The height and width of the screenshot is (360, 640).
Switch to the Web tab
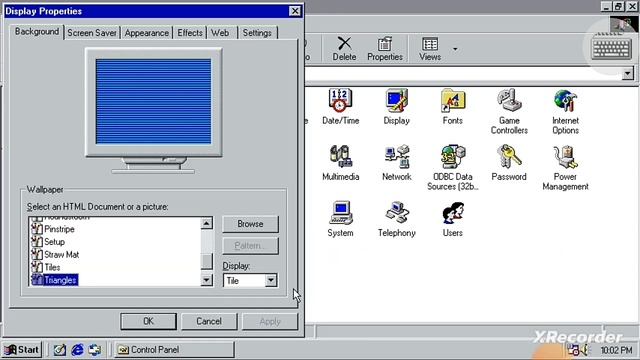220,33
